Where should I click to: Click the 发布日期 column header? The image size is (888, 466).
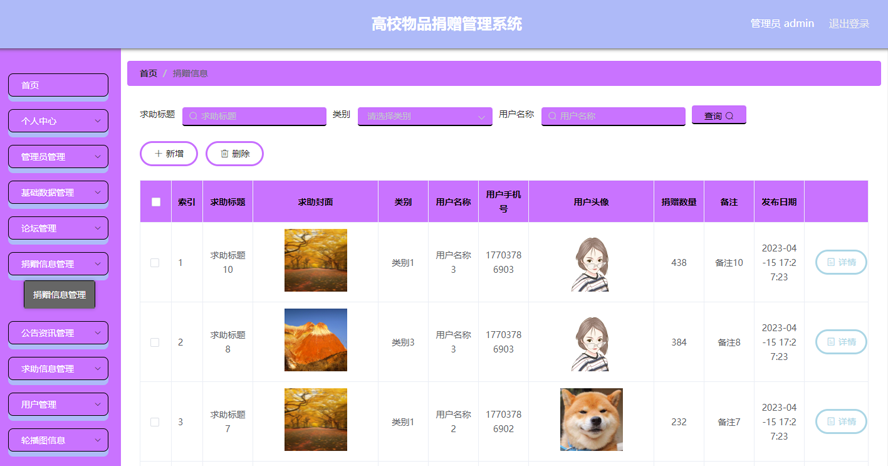(x=779, y=202)
